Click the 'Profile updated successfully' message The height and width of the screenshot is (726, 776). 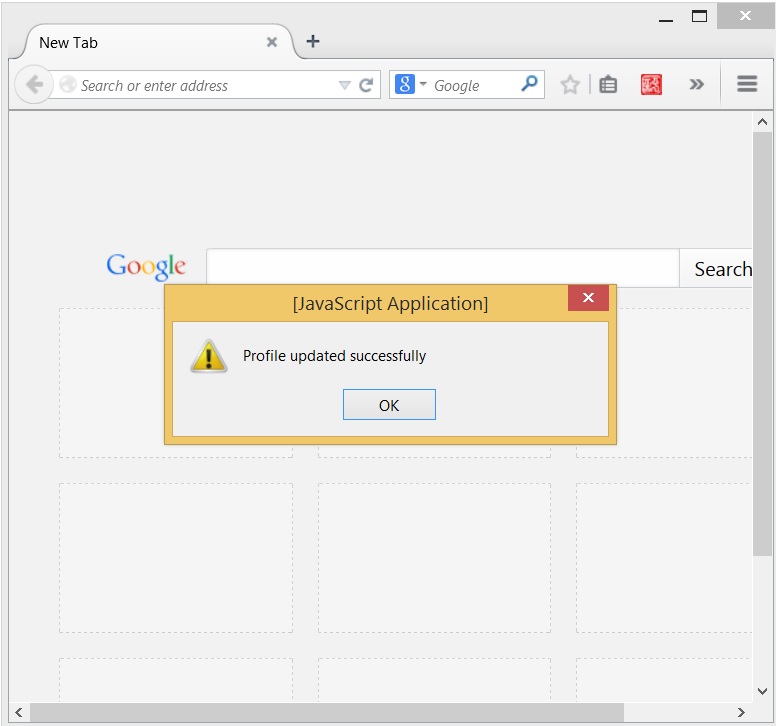(334, 356)
